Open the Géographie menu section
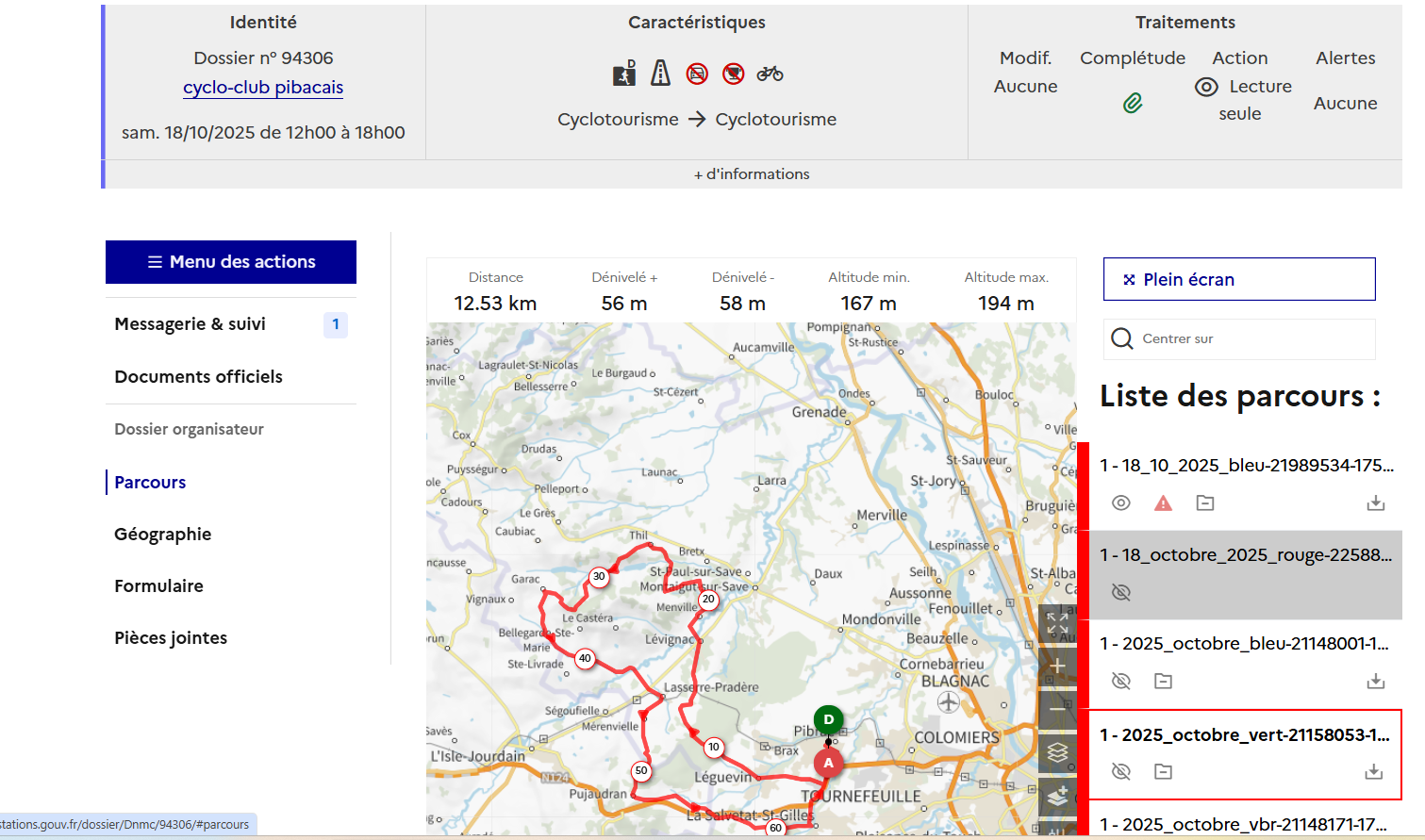Screen dimensions: 1425x840 click(x=163, y=535)
